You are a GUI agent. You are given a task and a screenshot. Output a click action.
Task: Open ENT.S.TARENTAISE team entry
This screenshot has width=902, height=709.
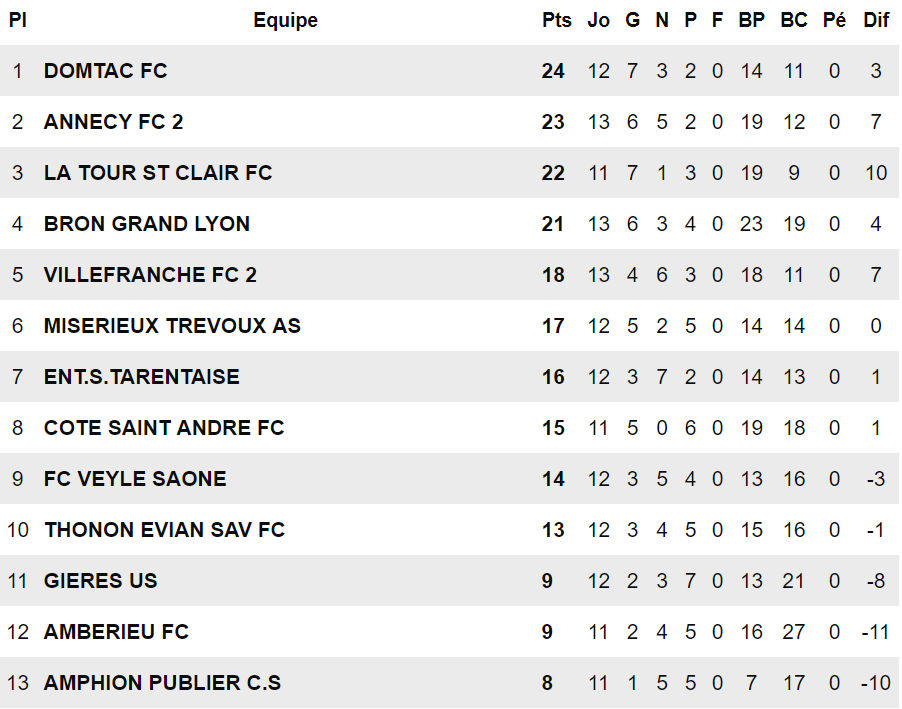click(142, 377)
